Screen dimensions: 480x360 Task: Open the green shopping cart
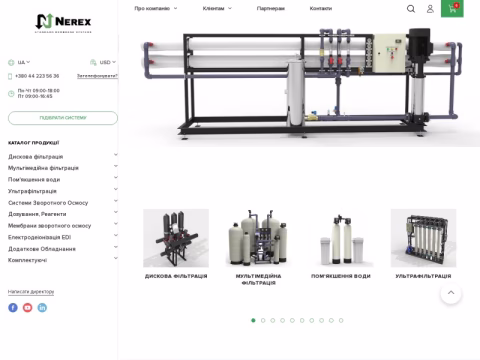click(x=452, y=8)
